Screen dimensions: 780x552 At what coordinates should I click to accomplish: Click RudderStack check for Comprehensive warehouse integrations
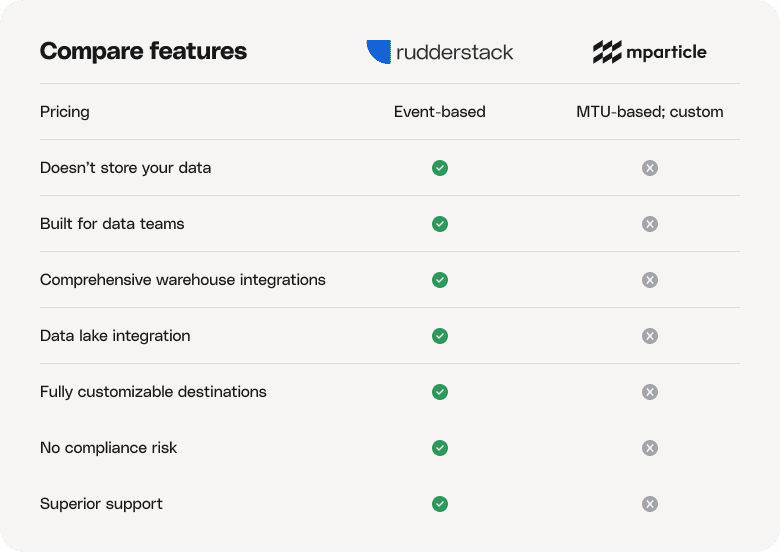(x=440, y=280)
